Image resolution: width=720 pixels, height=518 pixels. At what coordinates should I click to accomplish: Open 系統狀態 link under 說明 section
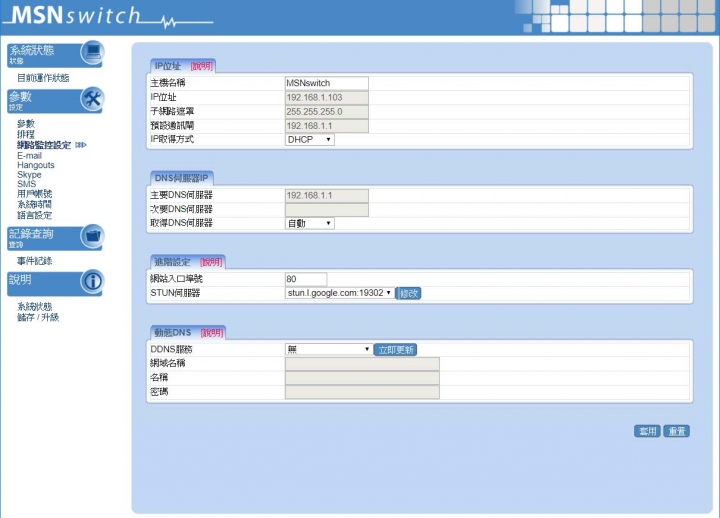34,306
